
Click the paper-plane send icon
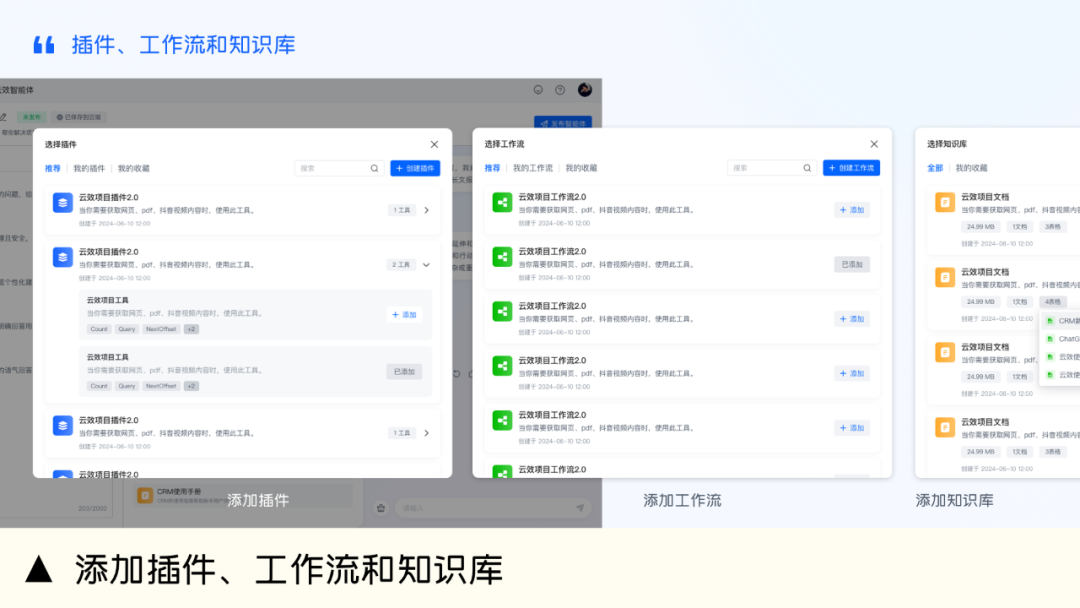click(x=580, y=508)
